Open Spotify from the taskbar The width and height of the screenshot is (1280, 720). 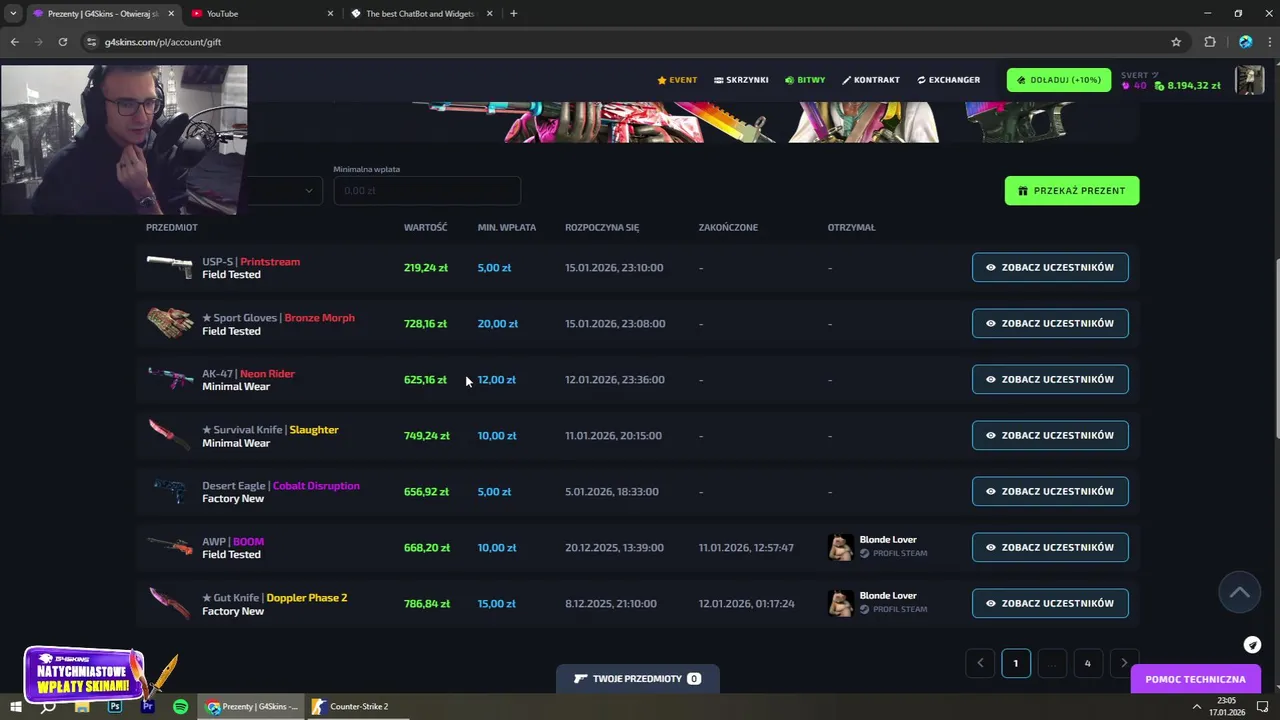(x=181, y=707)
